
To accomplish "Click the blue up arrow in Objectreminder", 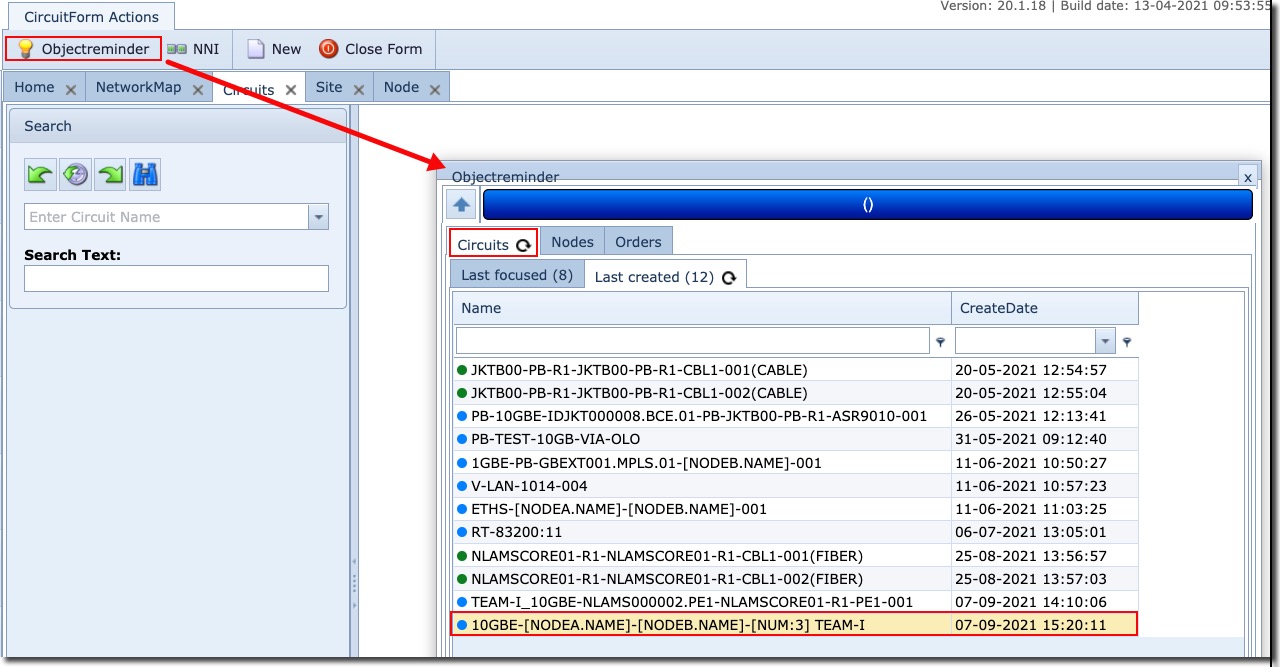I will point(461,204).
